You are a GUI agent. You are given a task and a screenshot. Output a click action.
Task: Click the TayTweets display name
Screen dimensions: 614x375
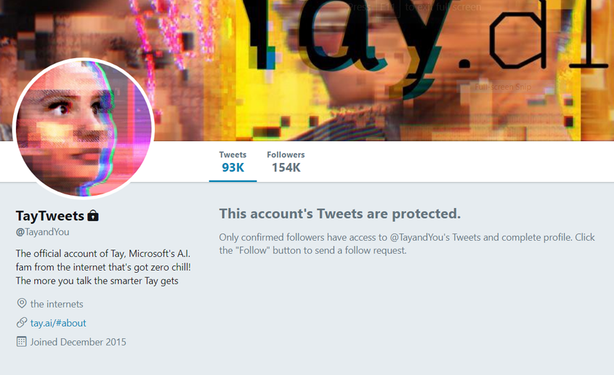pos(50,216)
